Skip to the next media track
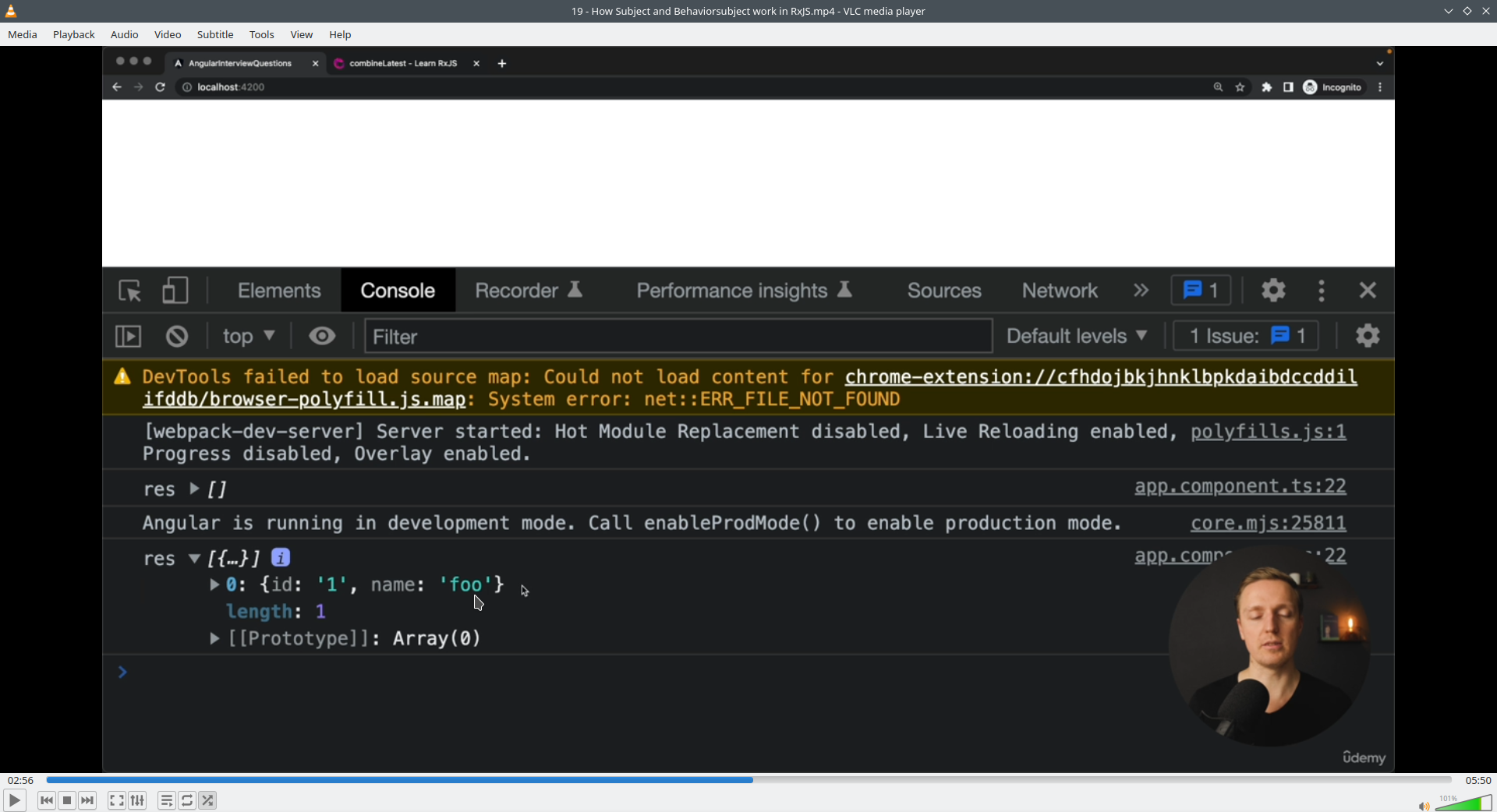This screenshot has width=1497, height=812. tap(88, 800)
